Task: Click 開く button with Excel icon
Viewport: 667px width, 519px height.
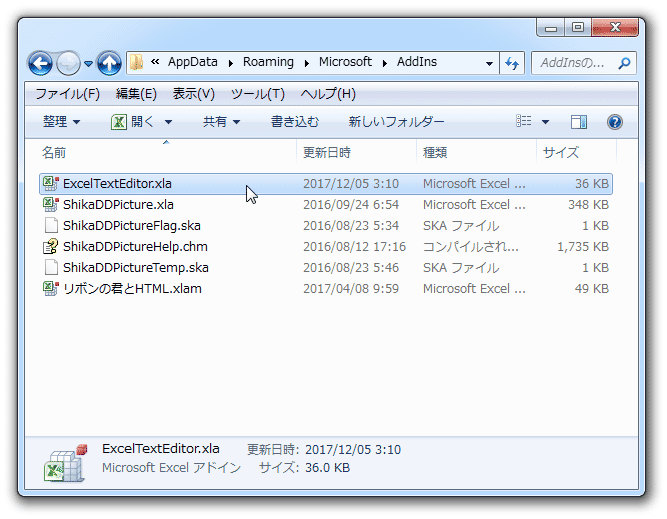Action: pyautogui.click(x=132, y=122)
